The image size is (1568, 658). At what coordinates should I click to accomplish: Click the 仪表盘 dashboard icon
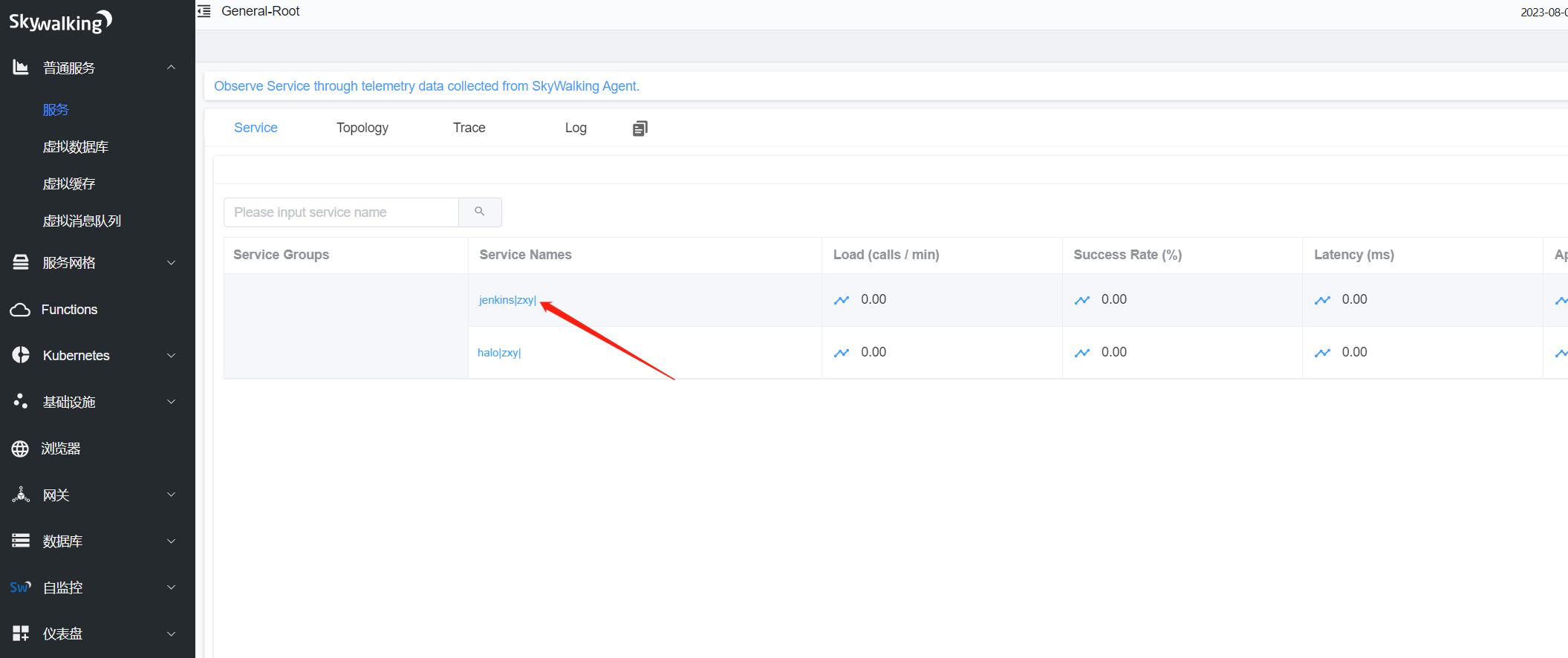click(x=21, y=633)
